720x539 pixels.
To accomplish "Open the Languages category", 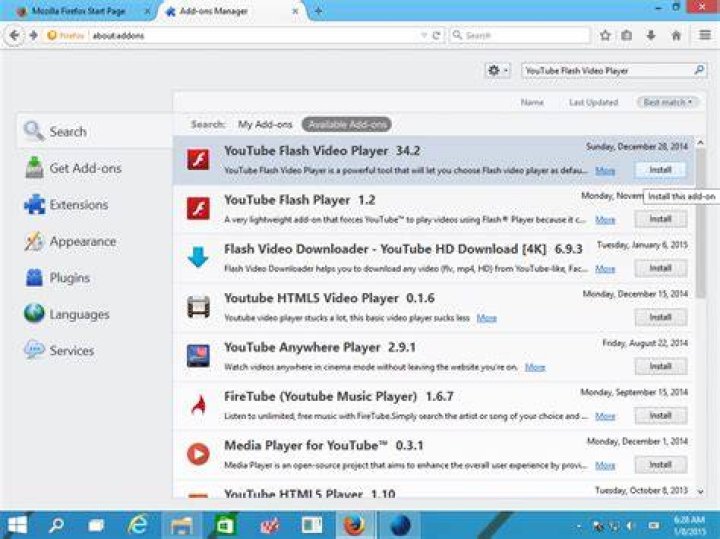I will click(x=67, y=314).
